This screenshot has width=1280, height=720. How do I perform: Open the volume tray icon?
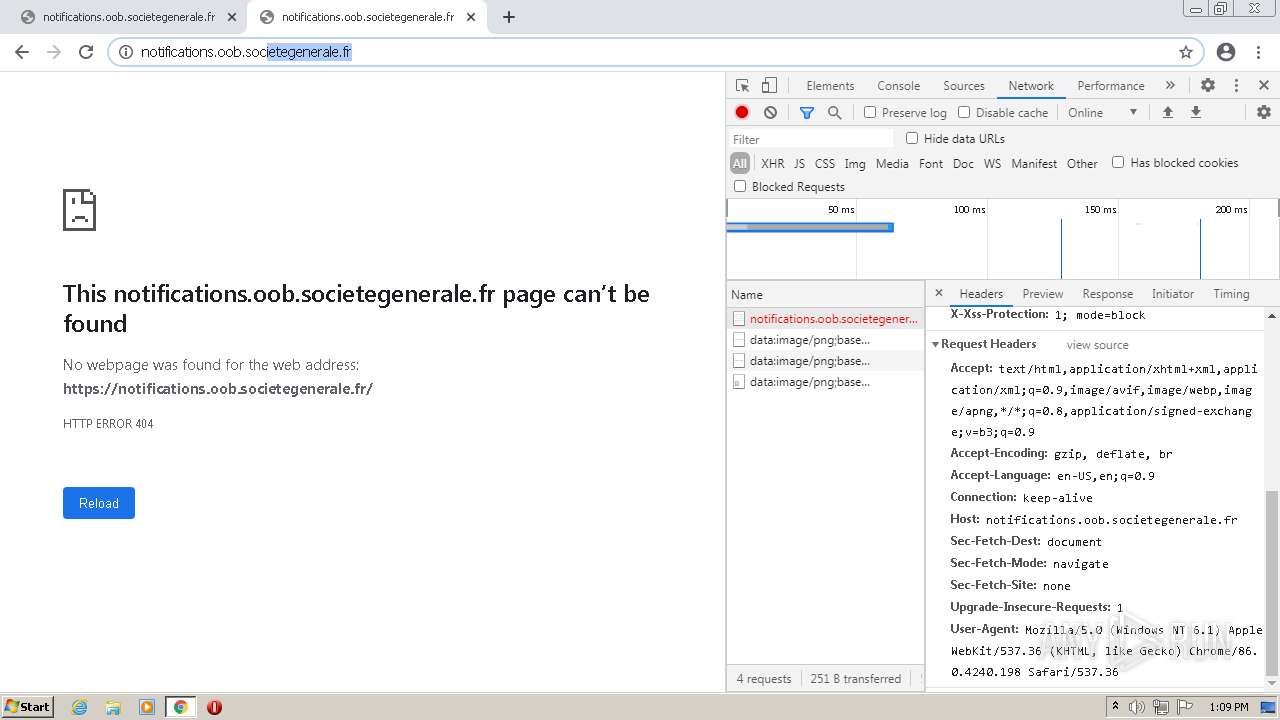pyautogui.click(x=1137, y=707)
